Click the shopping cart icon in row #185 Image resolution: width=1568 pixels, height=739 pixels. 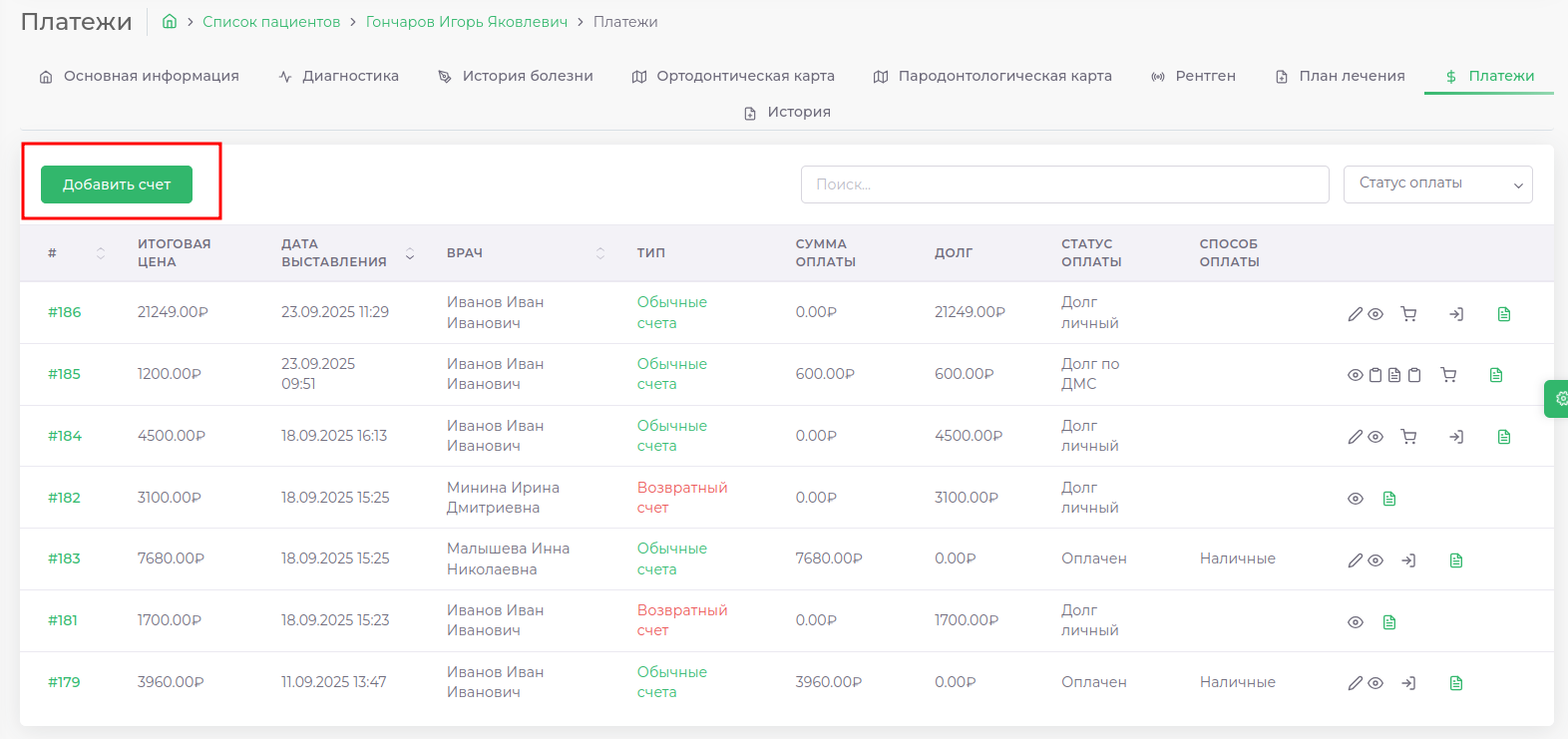coord(1448,375)
